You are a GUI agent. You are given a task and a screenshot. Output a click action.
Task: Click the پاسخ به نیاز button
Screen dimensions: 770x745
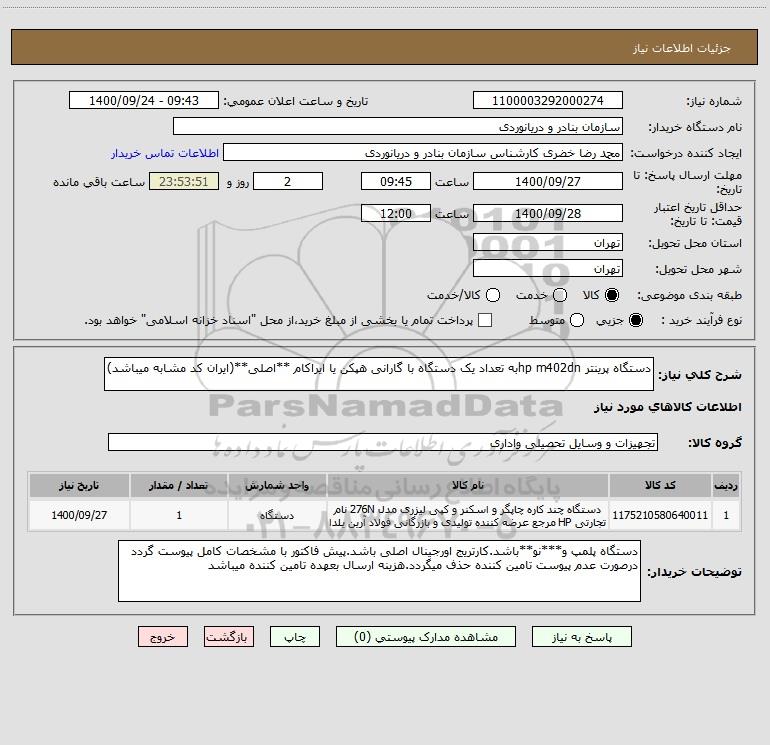pyautogui.click(x=582, y=637)
